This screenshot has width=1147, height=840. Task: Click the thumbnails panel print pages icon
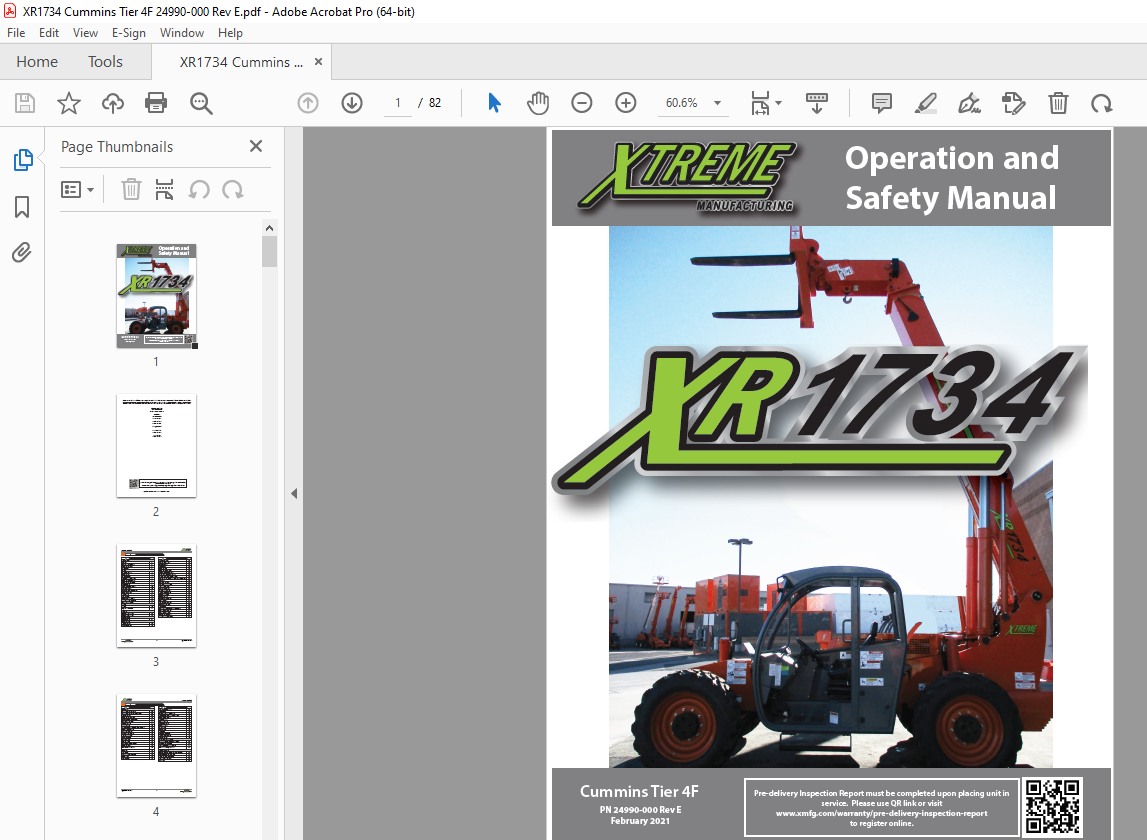pos(165,190)
